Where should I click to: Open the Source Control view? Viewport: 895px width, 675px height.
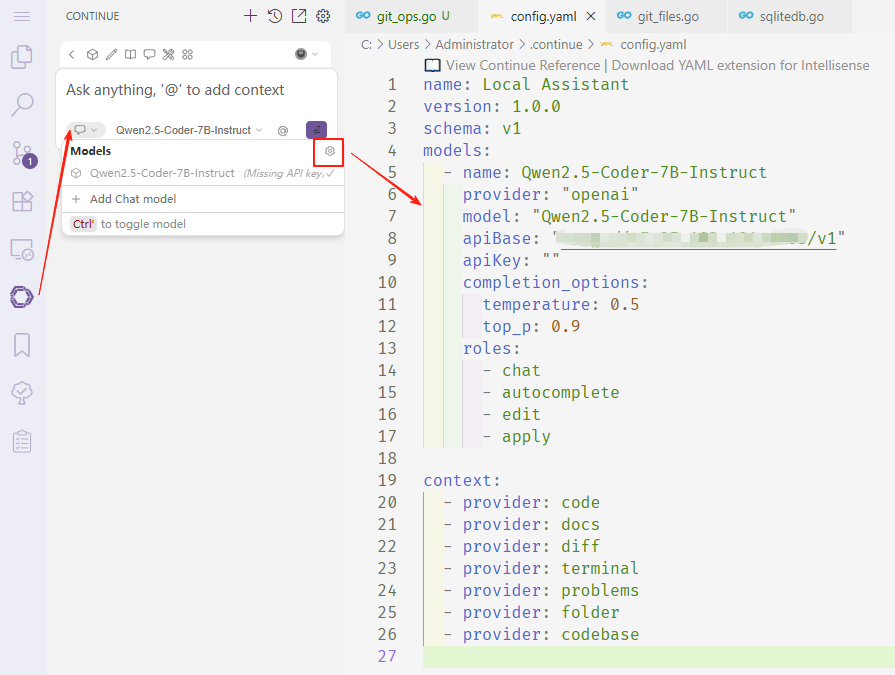point(22,153)
